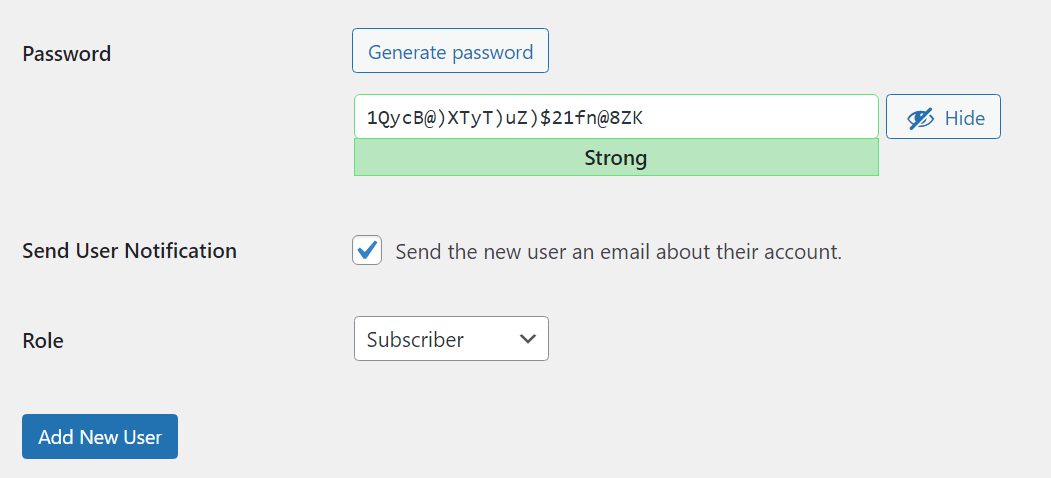Click the crossed-out eye icon
This screenshot has width=1051, height=478.
pos(920,119)
